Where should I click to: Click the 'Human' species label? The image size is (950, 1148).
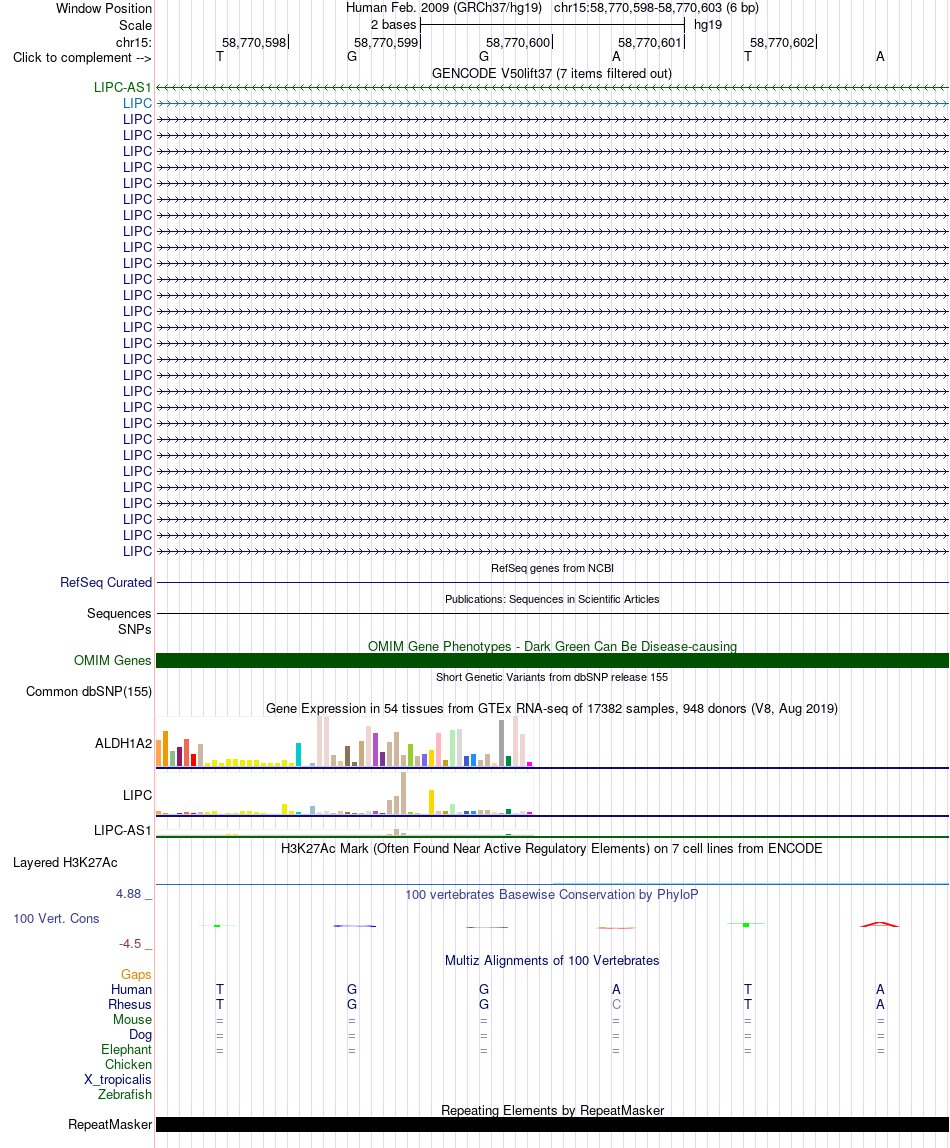point(132,990)
